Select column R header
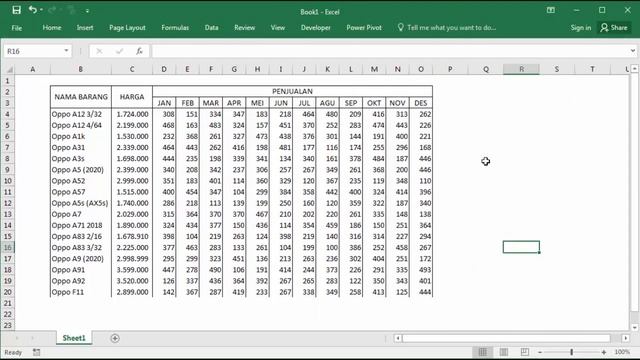The width and height of the screenshot is (640, 360). pyautogui.click(x=521, y=69)
